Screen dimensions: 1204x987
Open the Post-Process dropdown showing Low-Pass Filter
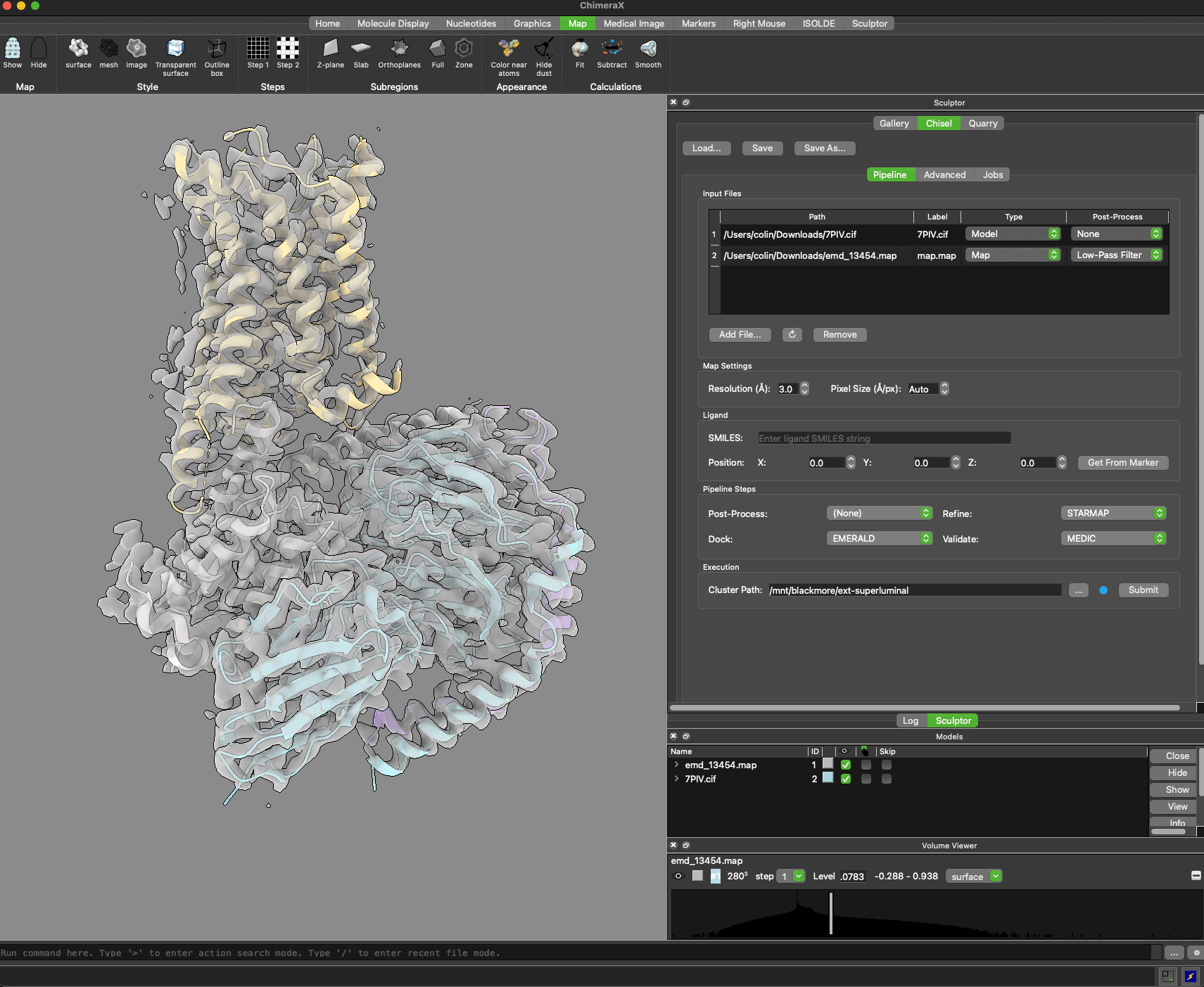tap(1116, 255)
